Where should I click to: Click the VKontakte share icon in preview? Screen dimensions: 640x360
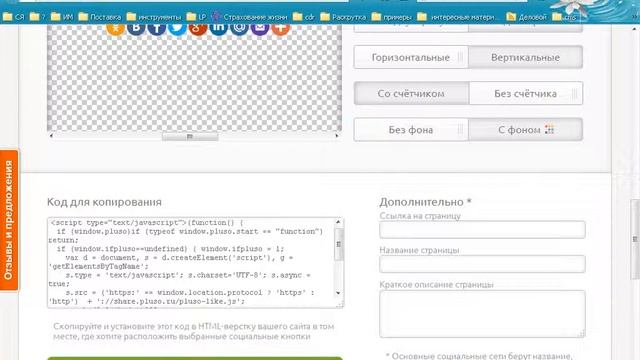click(136, 28)
